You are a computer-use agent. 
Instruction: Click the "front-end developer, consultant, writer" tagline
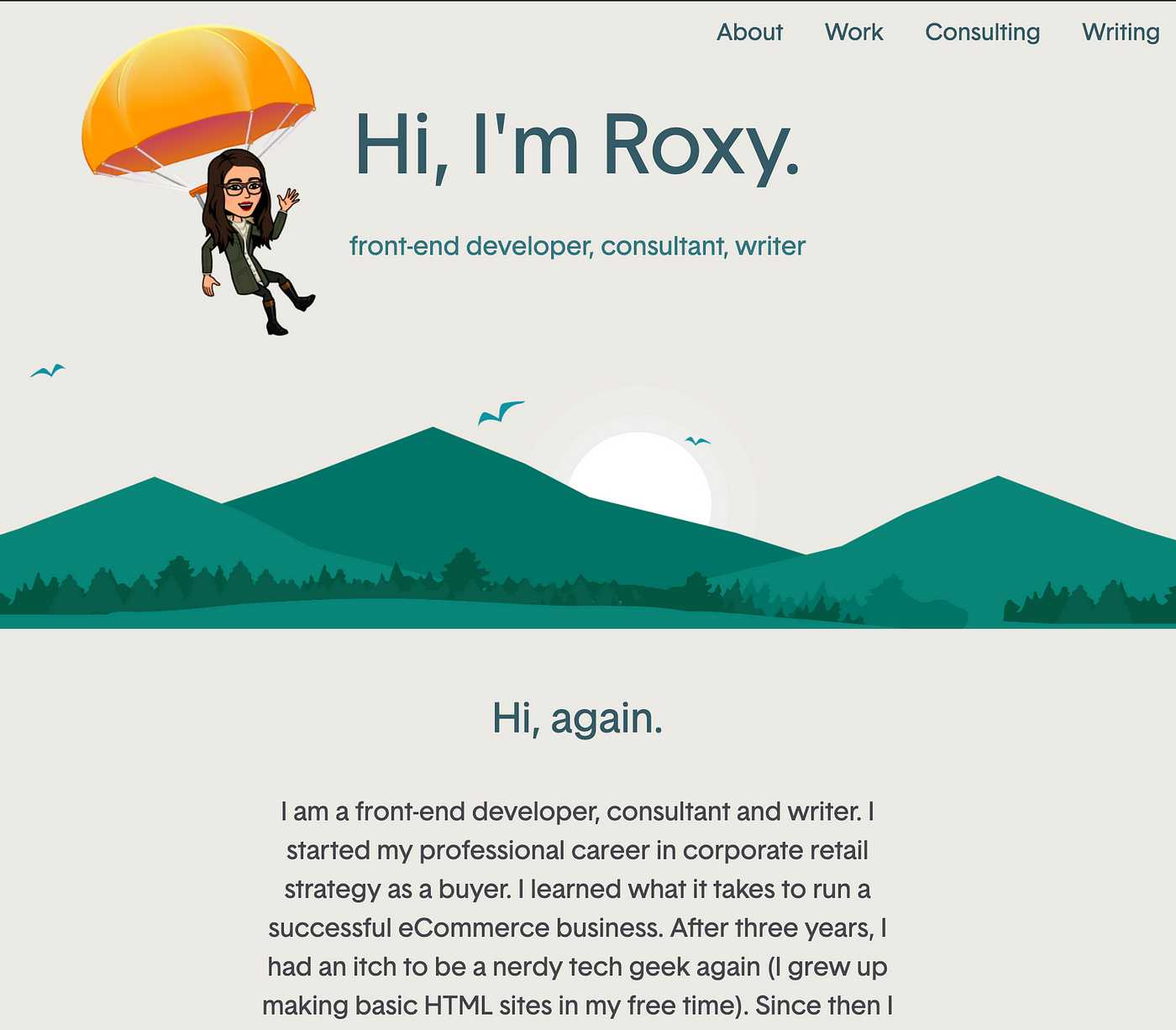coord(577,246)
